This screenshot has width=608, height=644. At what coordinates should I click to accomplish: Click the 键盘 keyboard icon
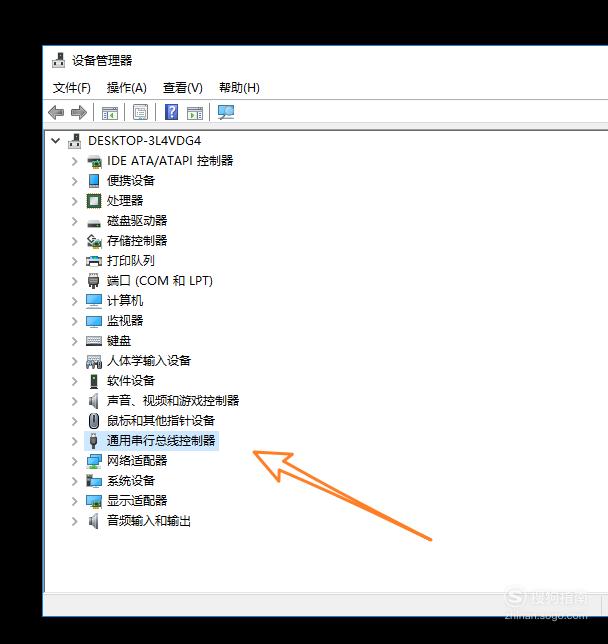(x=94, y=341)
